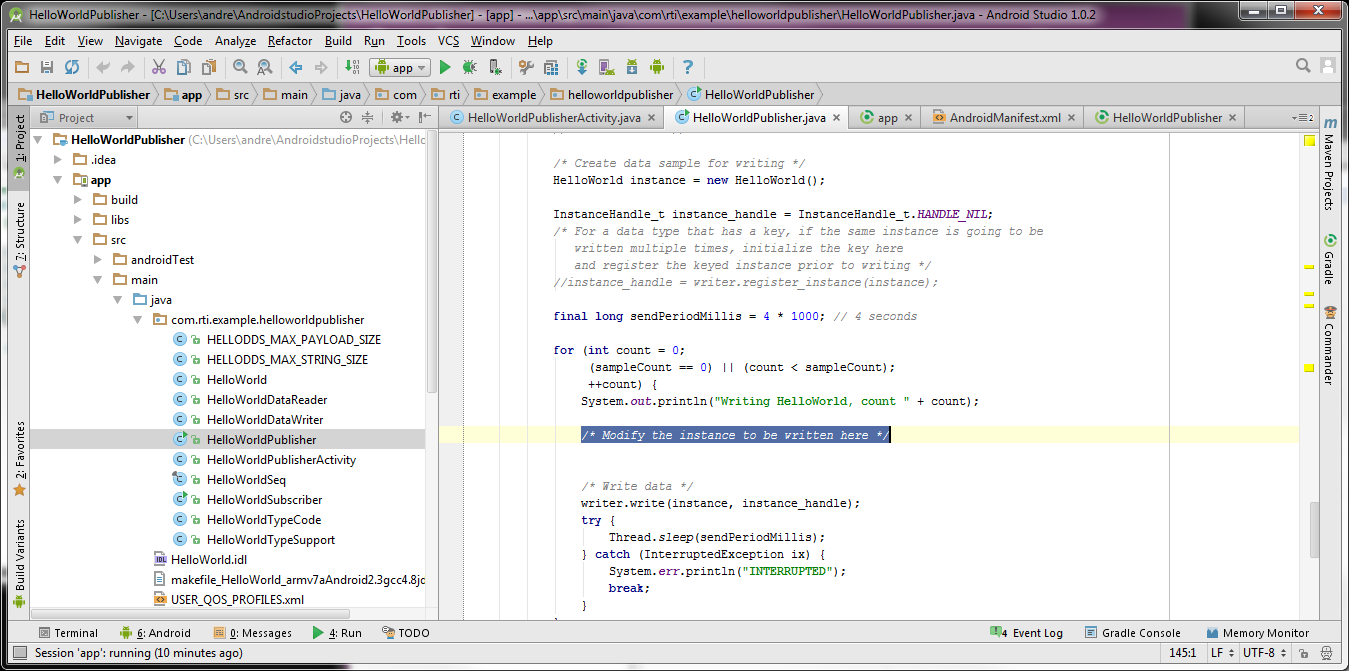This screenshot has width=1349, height=671.
Task: Click the Find magnifier icon
Action: 240,67
